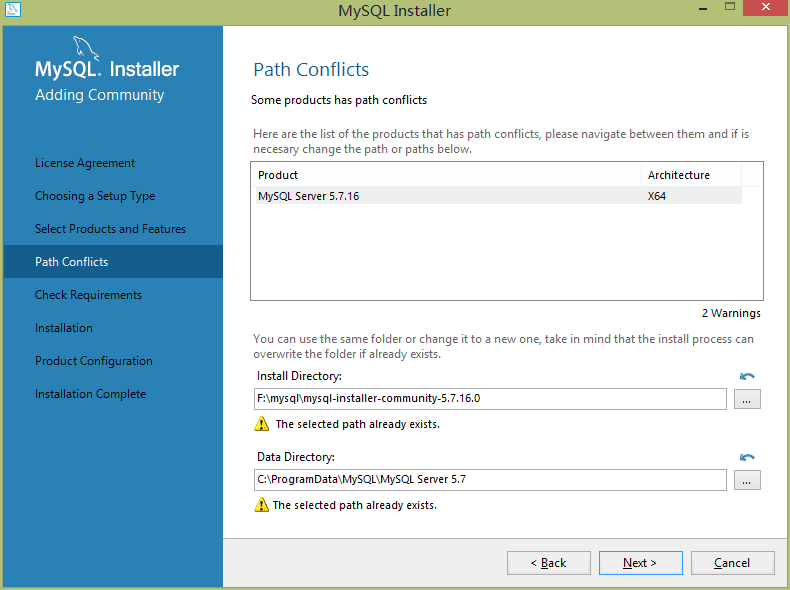Click the Data Directory path field
Viewport: 790px width, 590px height.
tap(490, 480)
